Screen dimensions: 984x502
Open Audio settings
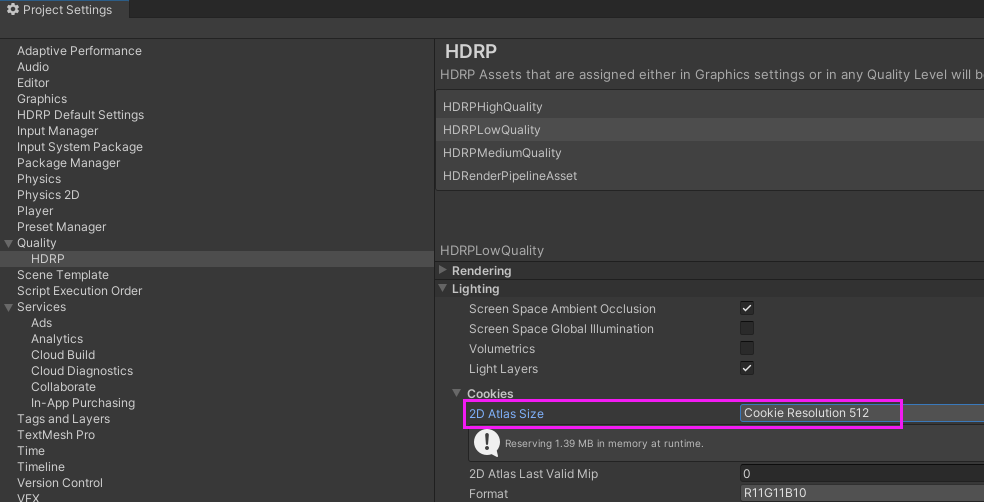(33, 67)
